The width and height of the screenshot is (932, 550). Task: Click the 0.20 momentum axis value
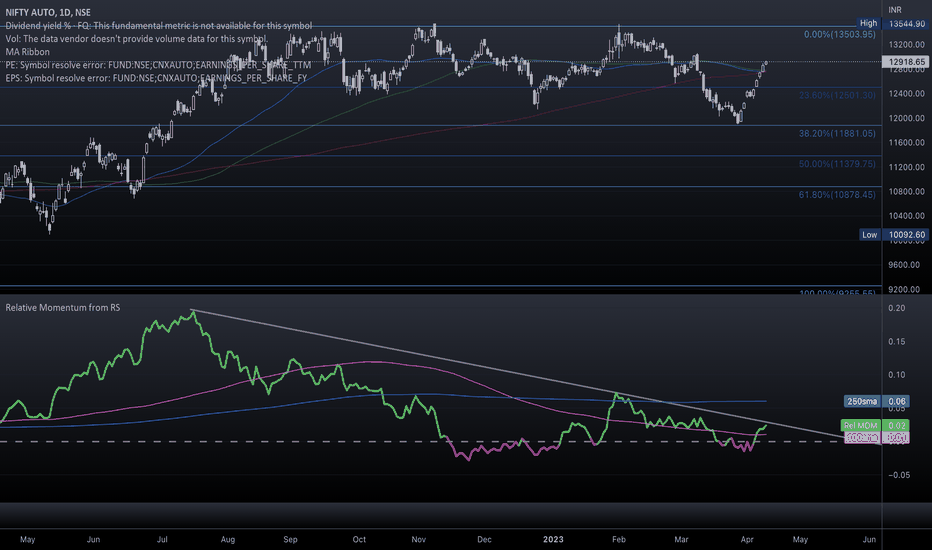coord(896,308)
